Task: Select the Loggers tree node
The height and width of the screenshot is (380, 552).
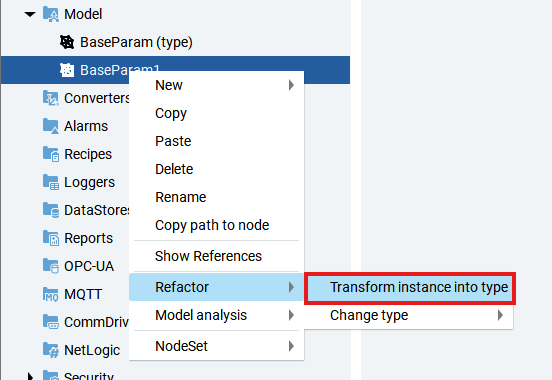Action: tap(89, 182)
